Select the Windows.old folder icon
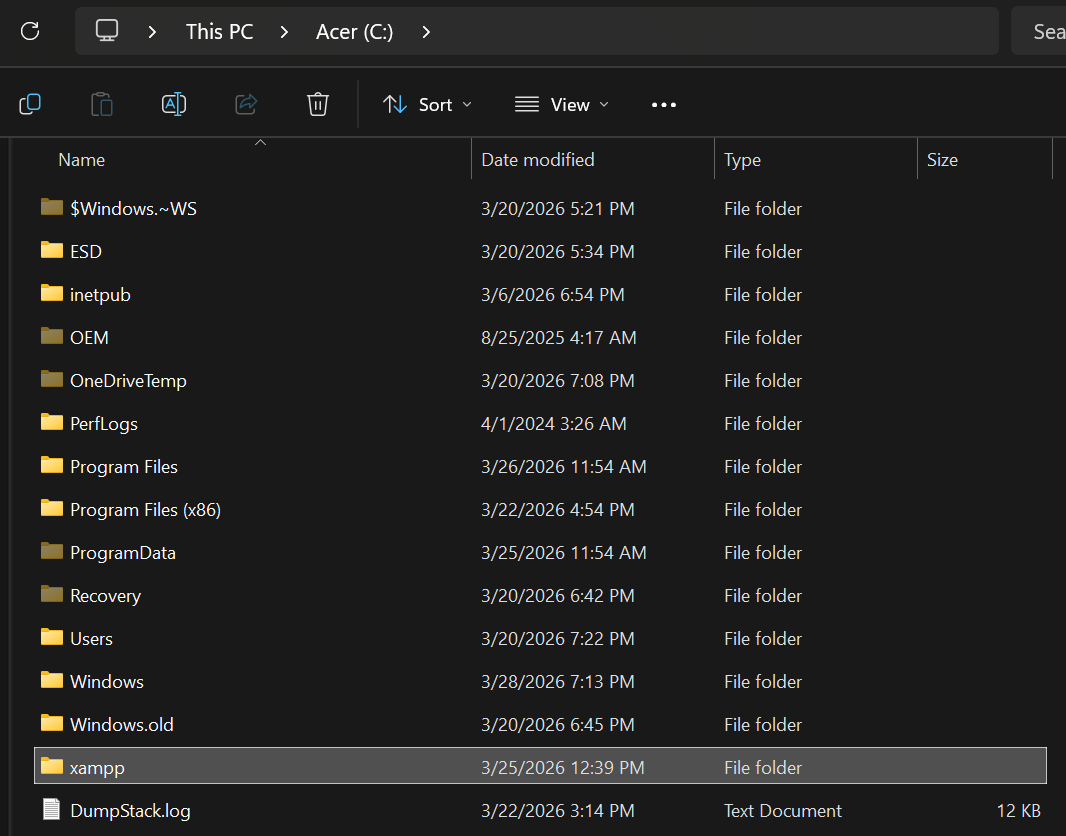The width and height of the screenshot is (1066, 836). tap(52, 722)
